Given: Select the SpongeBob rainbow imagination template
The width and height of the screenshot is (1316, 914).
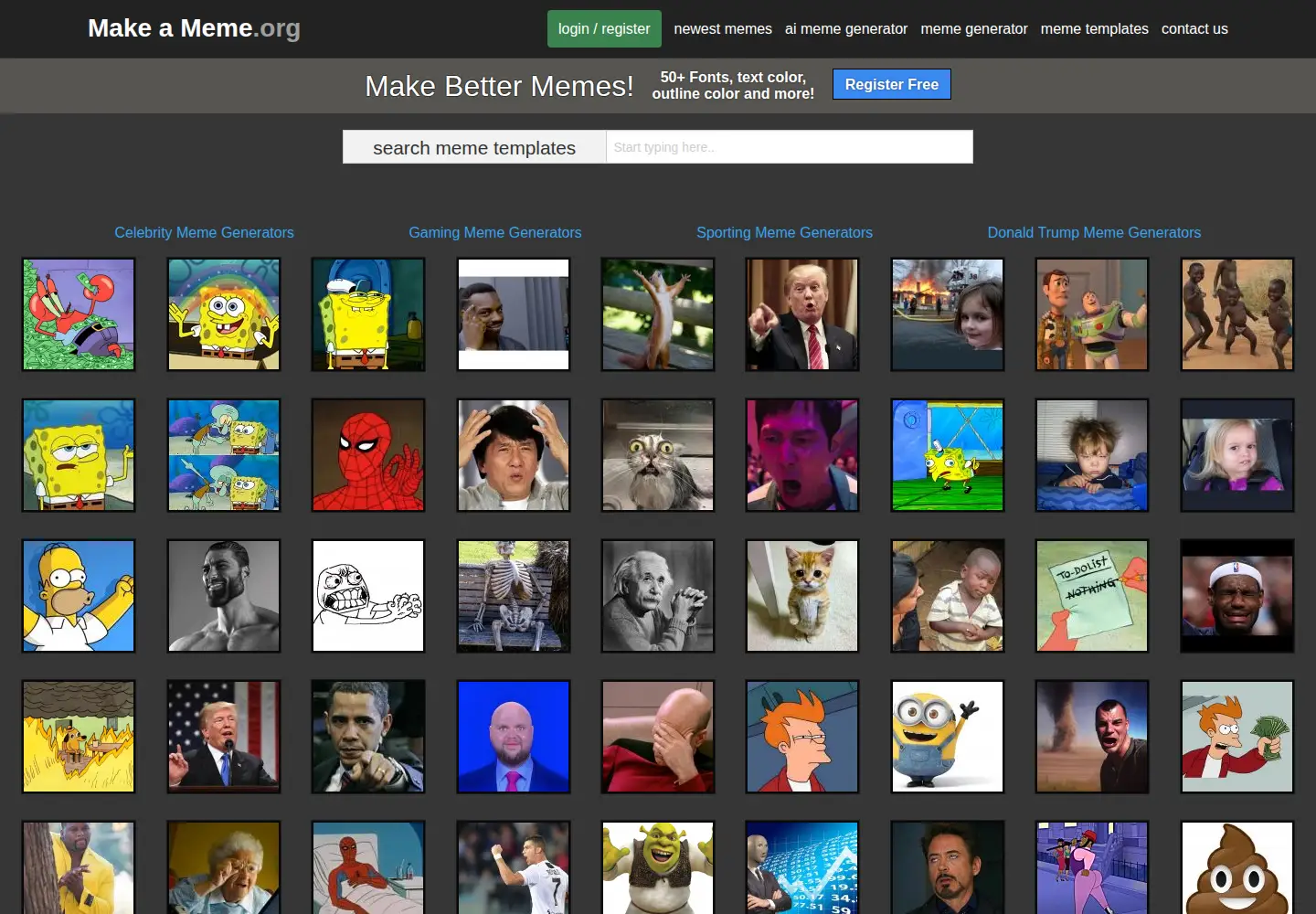Looking at the screenshot, I should click(224, 314).
